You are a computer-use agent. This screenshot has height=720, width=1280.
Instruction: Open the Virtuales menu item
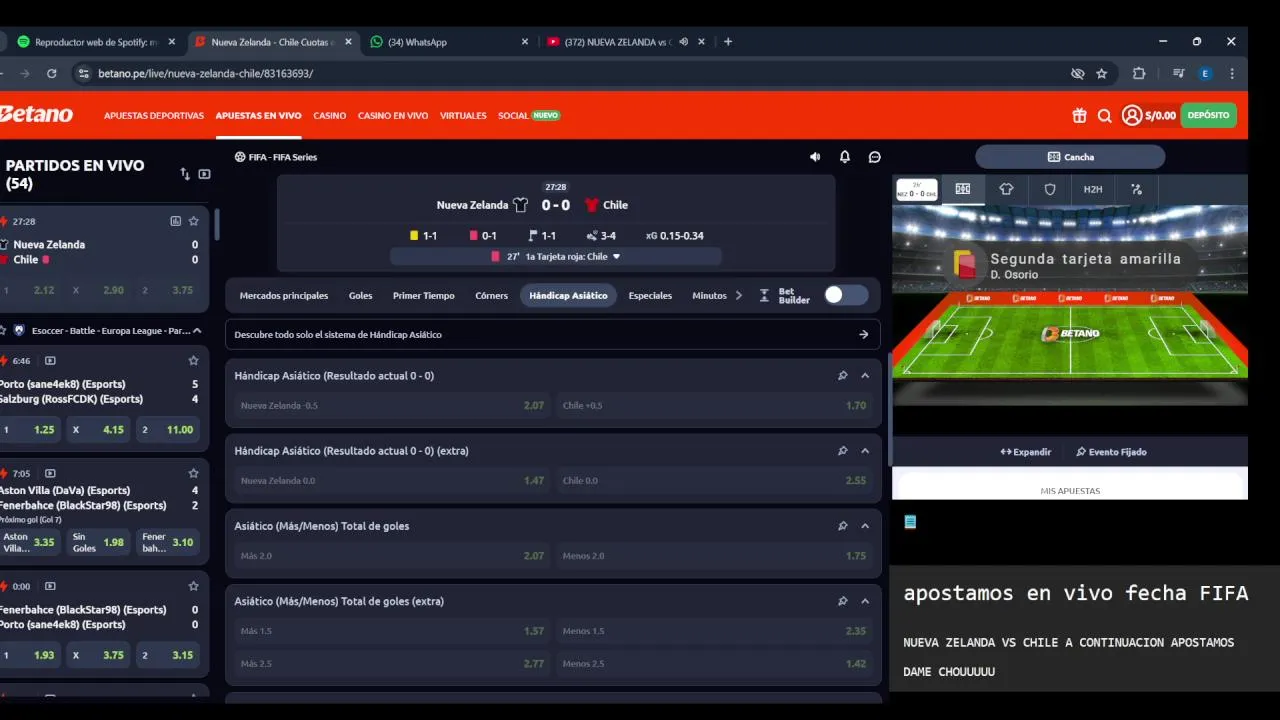[x=463, y=116]
